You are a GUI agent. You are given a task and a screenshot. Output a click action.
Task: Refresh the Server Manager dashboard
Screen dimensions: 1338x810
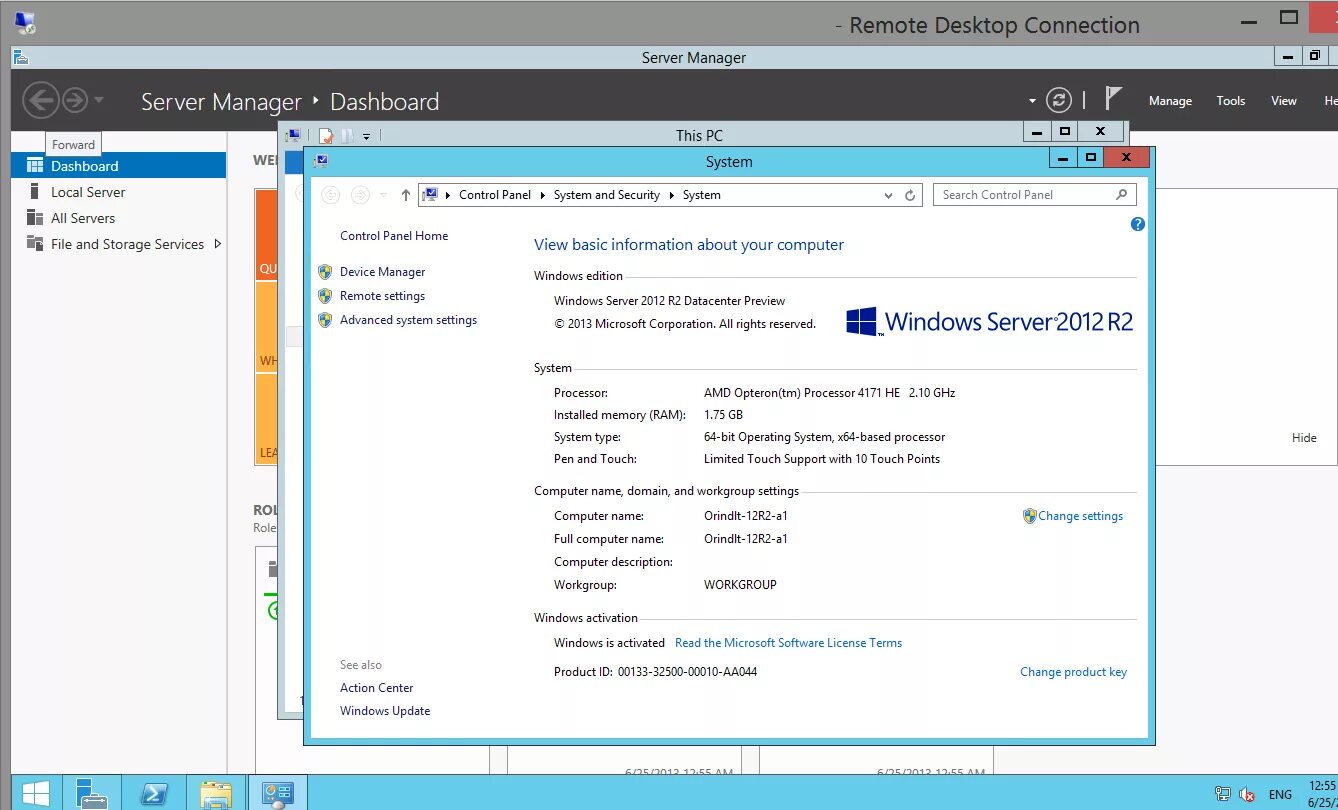(x=1058, y=100)
